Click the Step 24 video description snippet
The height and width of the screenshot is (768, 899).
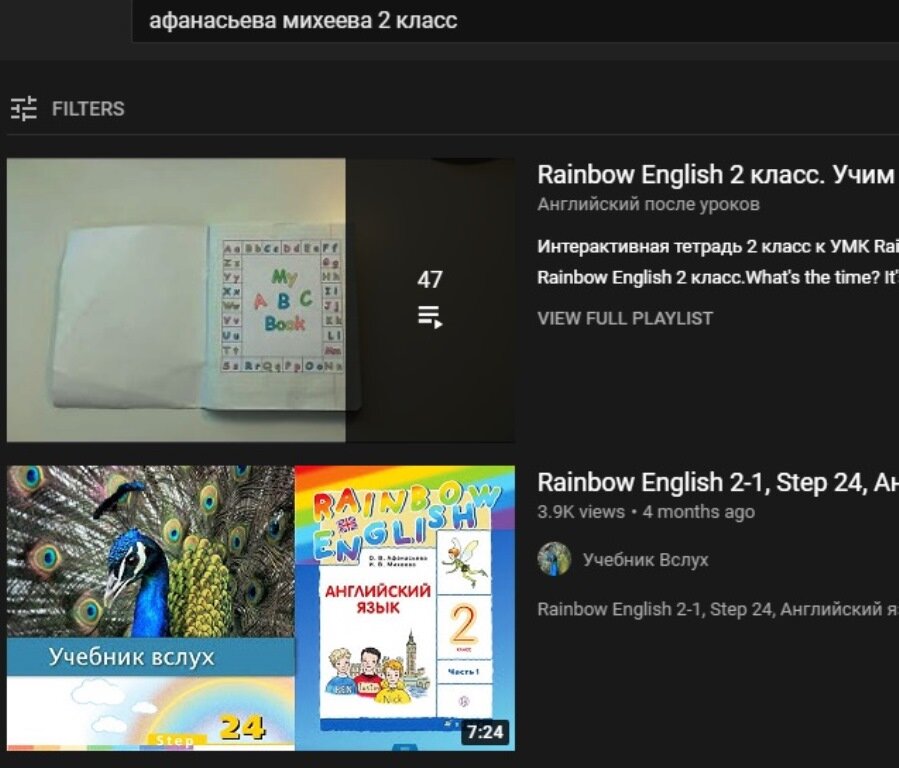[718, 609]
